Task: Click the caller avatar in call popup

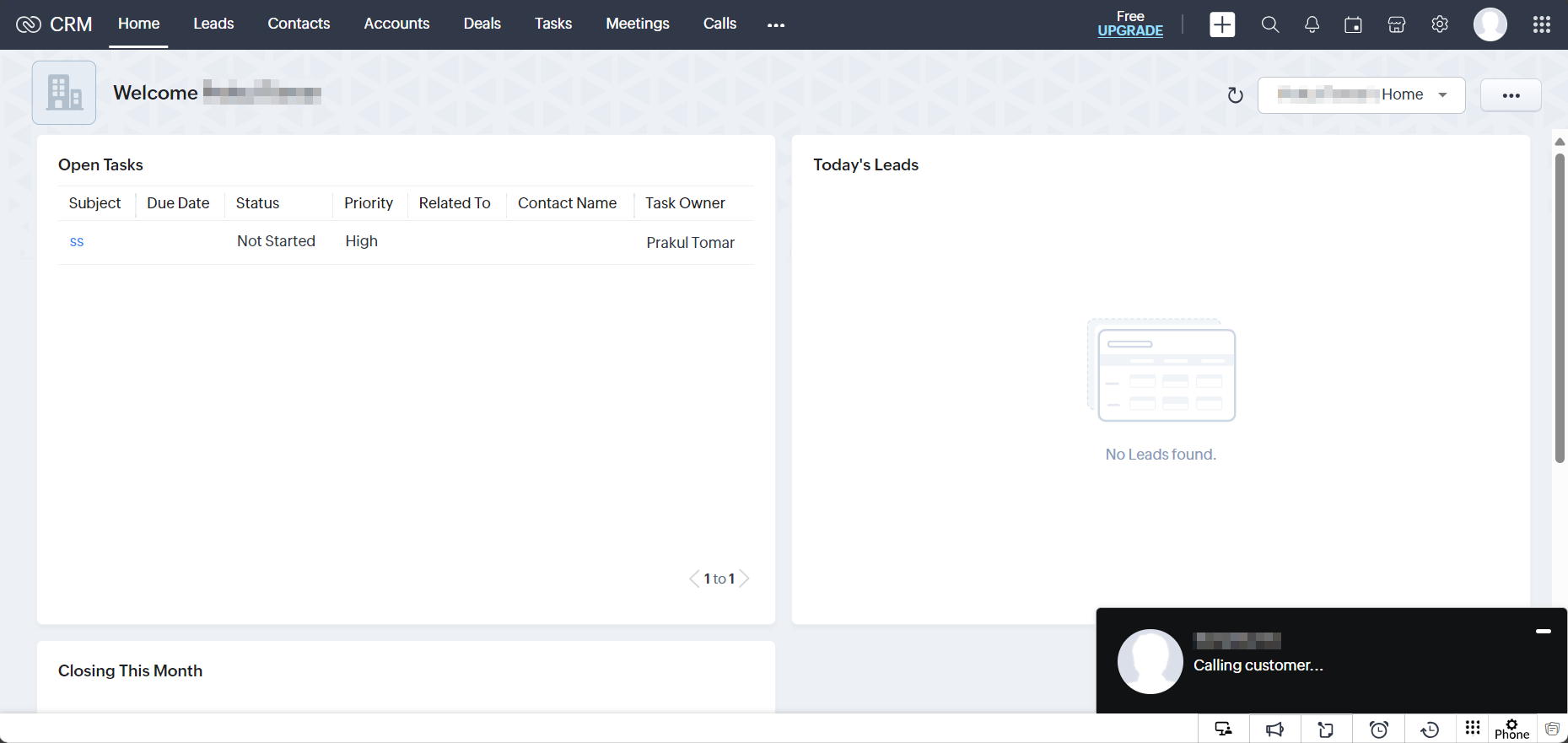Action: [x=1150, y=662]
